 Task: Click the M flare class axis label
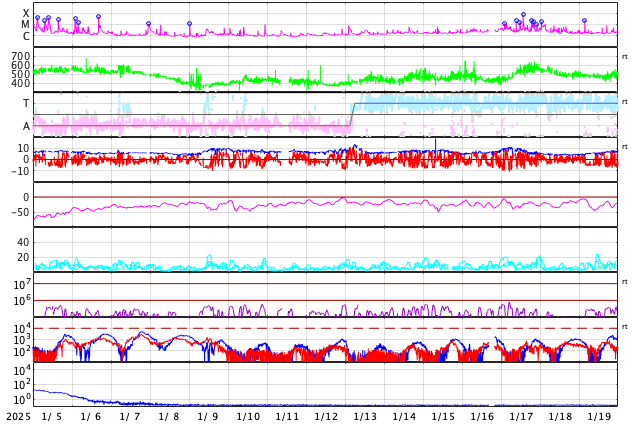pyautogui.click(x=25, y=25)
